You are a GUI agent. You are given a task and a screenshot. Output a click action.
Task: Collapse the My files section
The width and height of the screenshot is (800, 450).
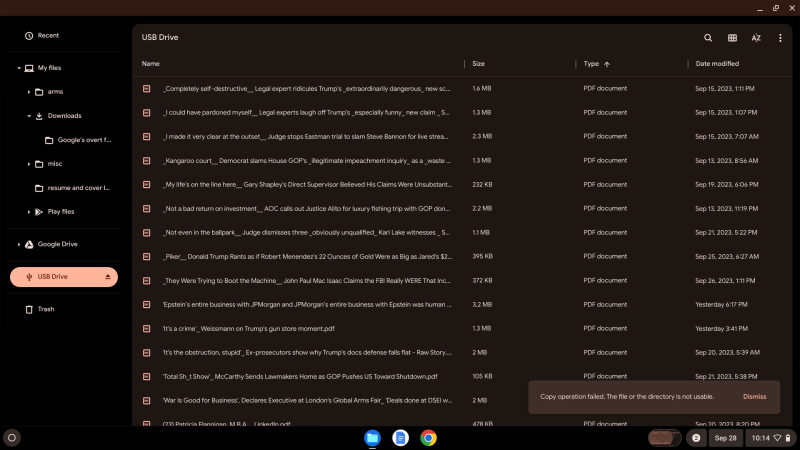(19, 68)
